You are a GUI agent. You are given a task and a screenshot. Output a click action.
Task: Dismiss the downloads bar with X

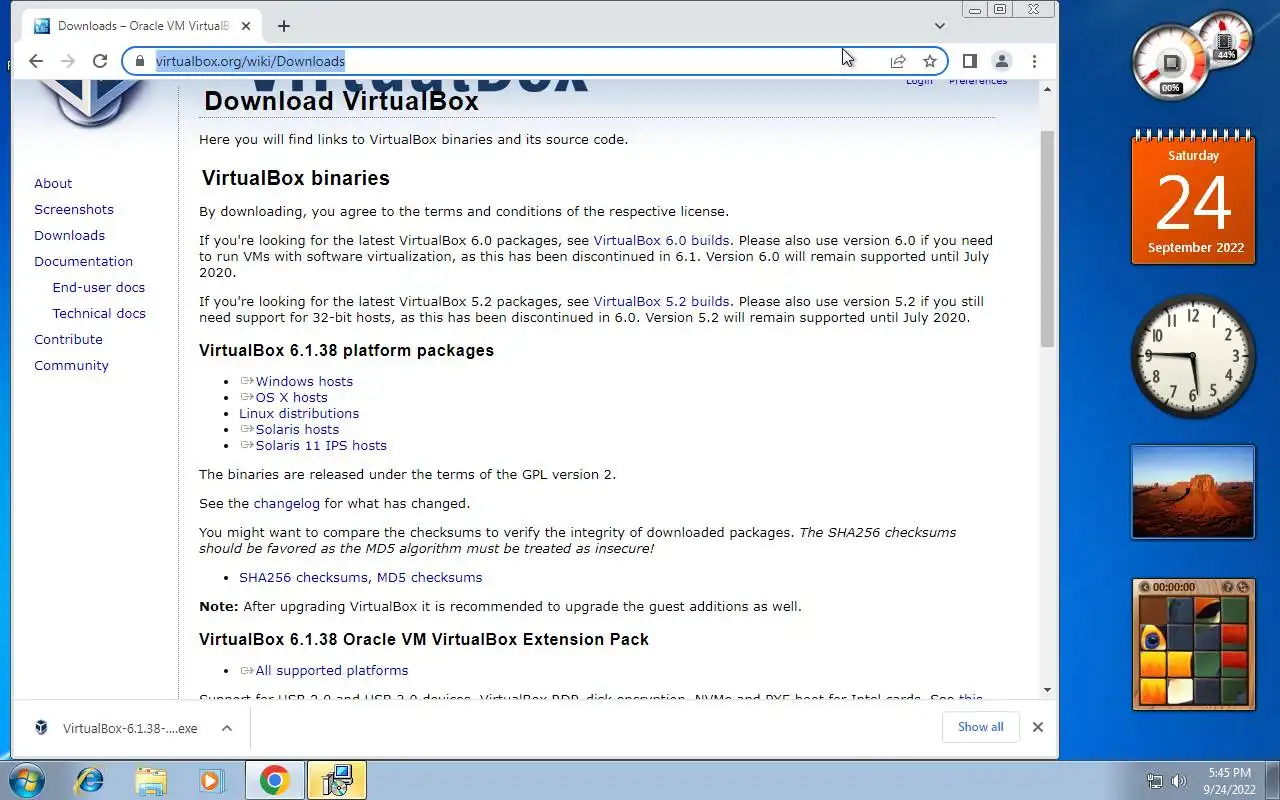[x=1038, y=727]
